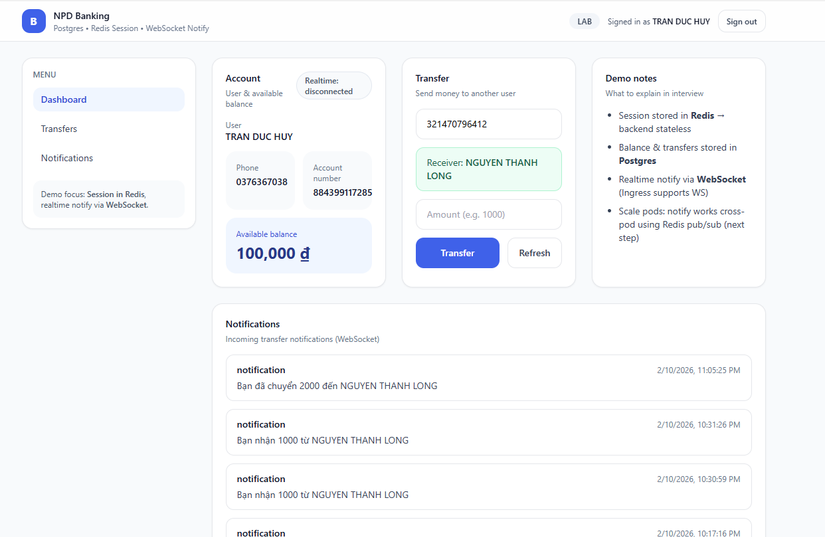Click the Realtime: disconnected status badge

(x=334, y=86)
